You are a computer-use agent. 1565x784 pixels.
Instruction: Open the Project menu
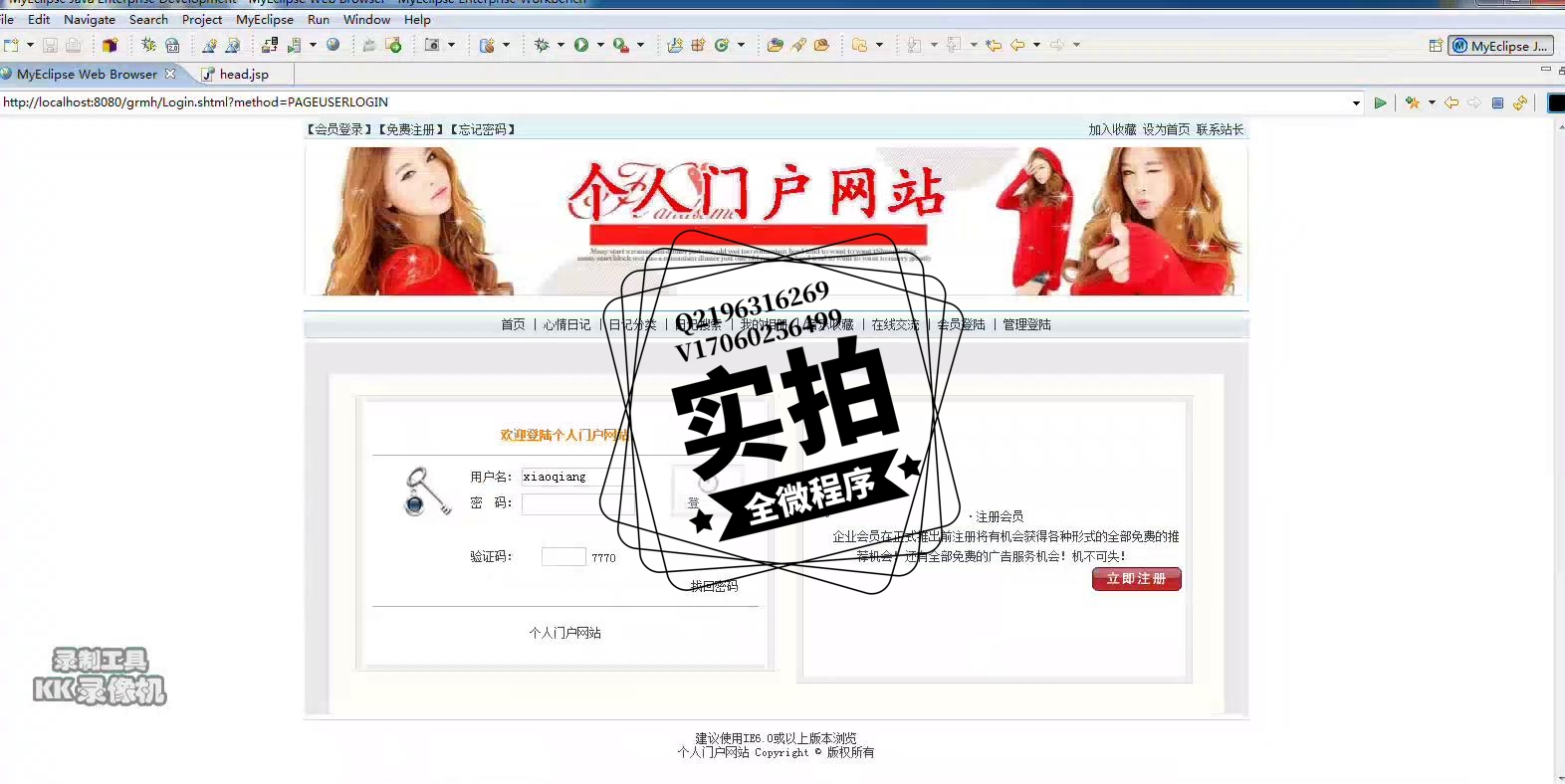tap(202, 19)
